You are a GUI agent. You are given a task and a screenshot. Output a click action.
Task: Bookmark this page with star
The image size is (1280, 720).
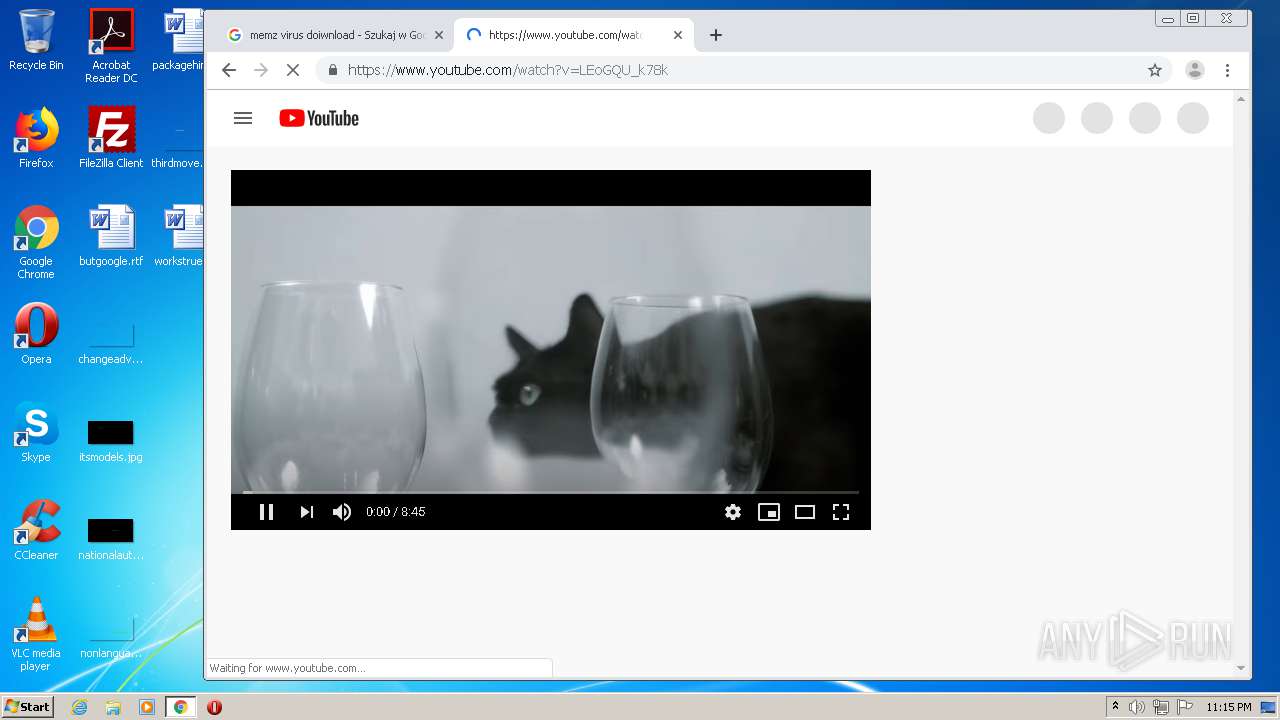[1155, 70]
